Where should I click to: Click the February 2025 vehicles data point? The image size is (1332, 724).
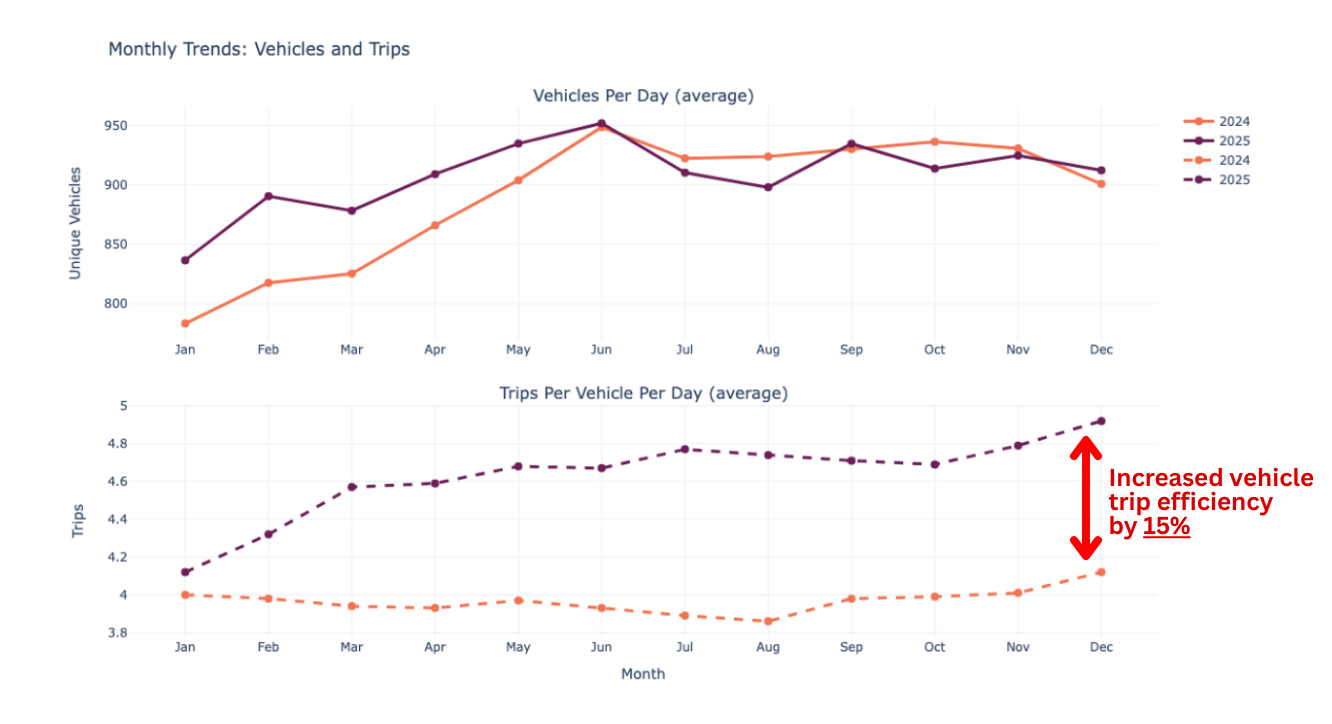tap(268, 196)
